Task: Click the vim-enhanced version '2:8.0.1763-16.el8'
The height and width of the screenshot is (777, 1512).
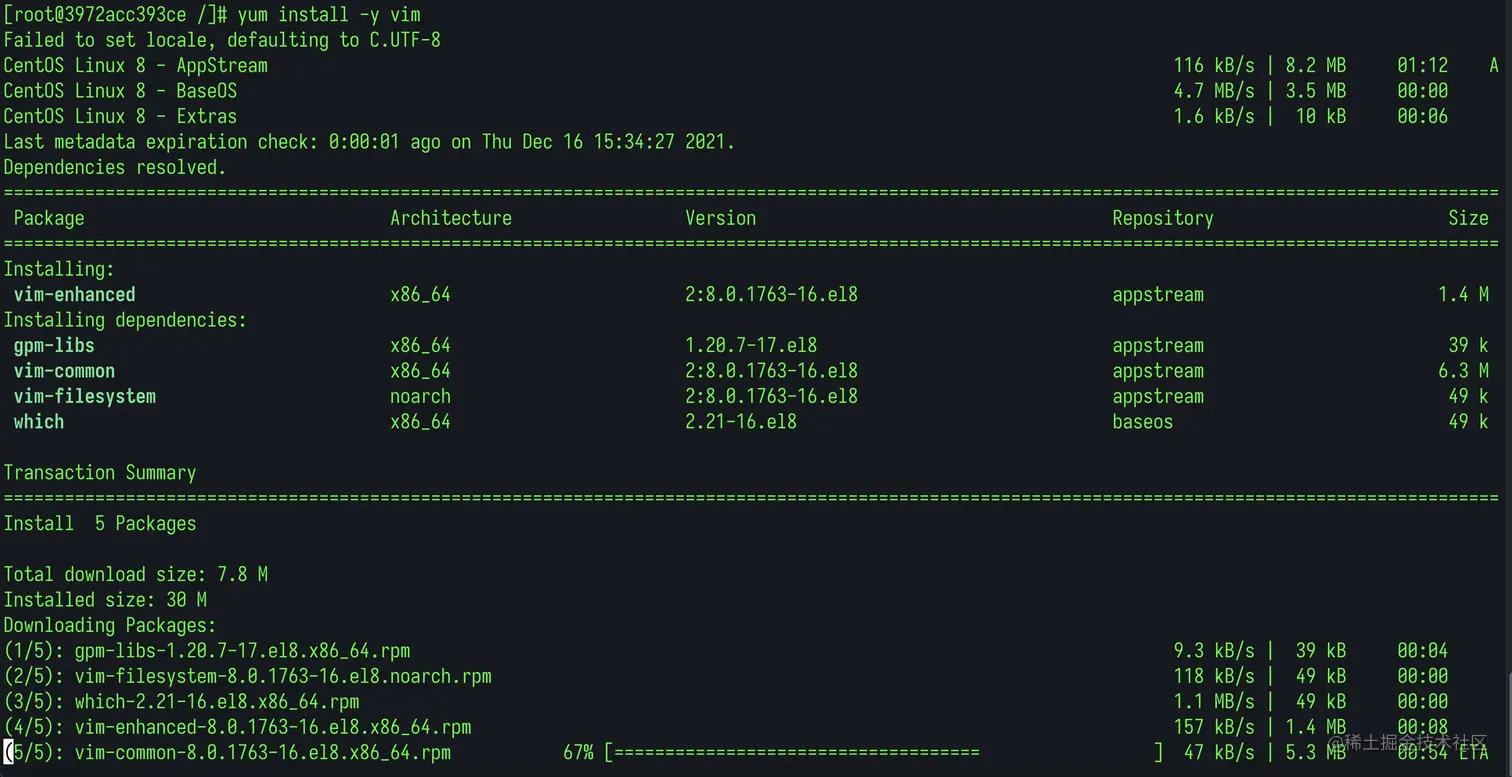Action: pos(771,295)
